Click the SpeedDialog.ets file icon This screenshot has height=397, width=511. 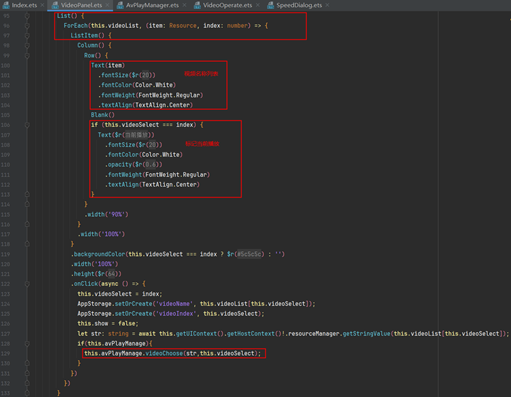[271, 5]
